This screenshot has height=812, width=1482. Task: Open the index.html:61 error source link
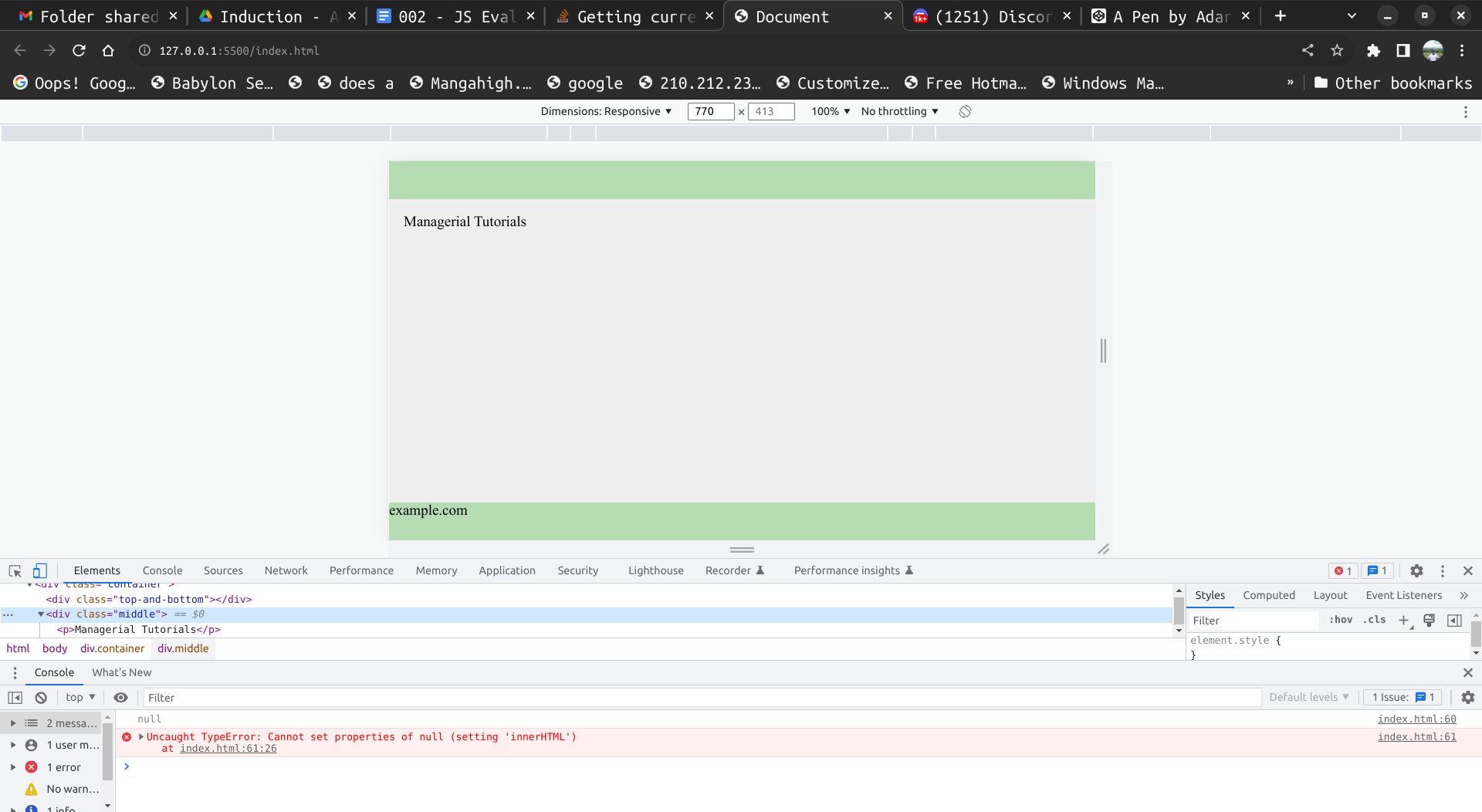click(x=1417, y=736)
